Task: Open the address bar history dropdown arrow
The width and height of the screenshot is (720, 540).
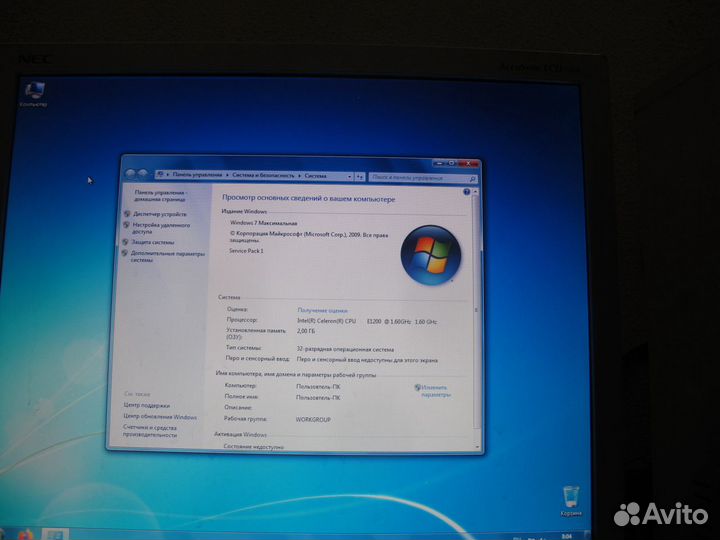Action: (x=349, y=176)
